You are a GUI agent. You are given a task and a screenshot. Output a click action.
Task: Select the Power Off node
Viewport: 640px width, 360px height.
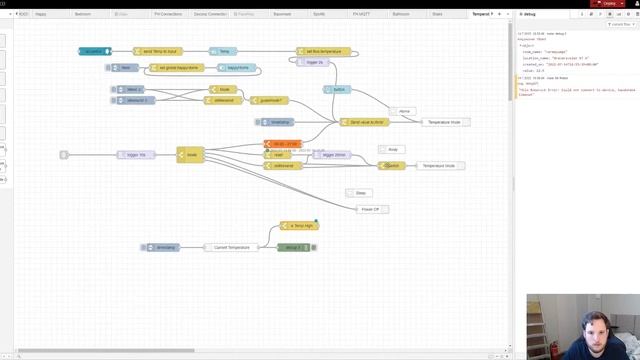click(x=373, y=209)
